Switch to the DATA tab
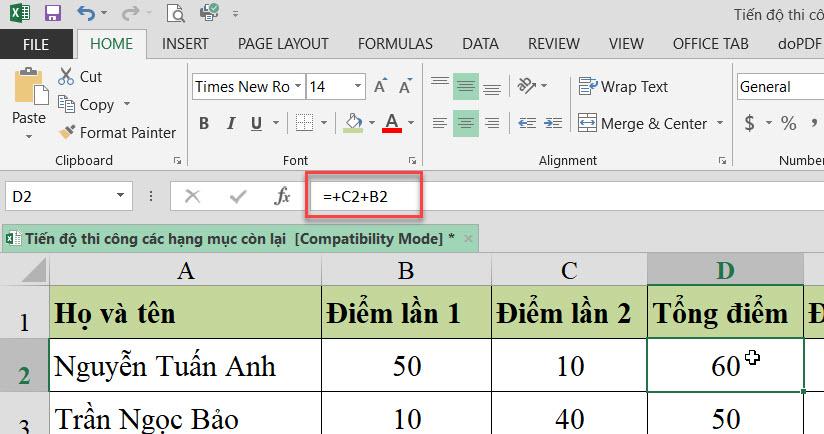824x434 pixels. click(x=480, y=44)
